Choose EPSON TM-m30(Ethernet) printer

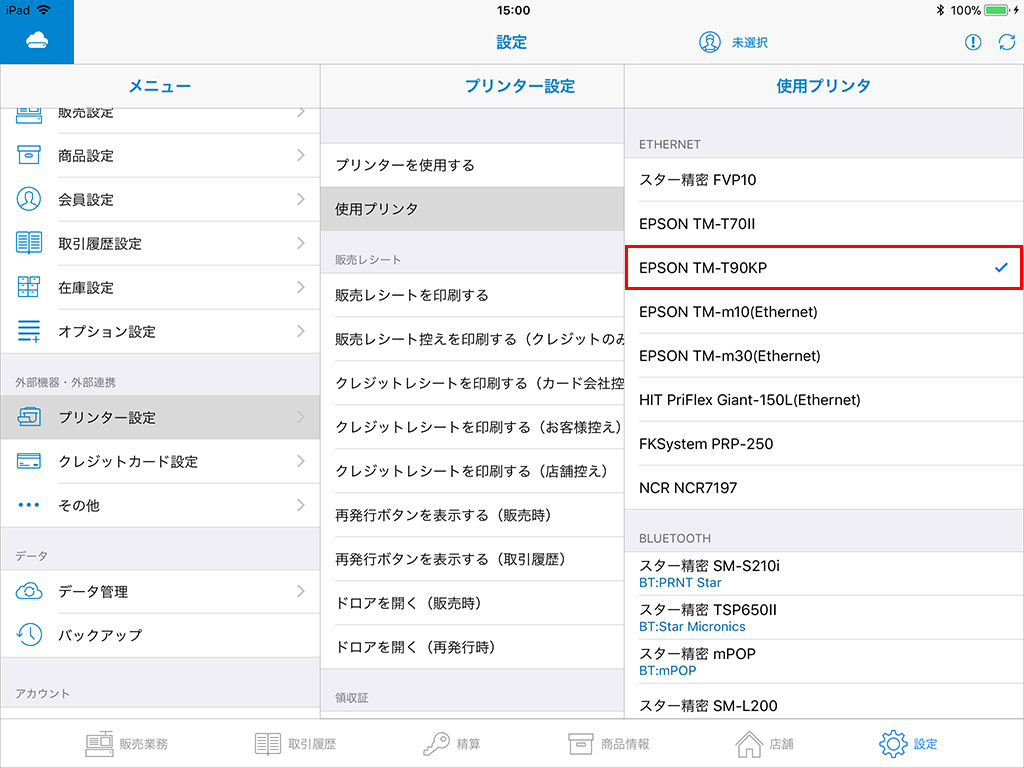[824, 356]
